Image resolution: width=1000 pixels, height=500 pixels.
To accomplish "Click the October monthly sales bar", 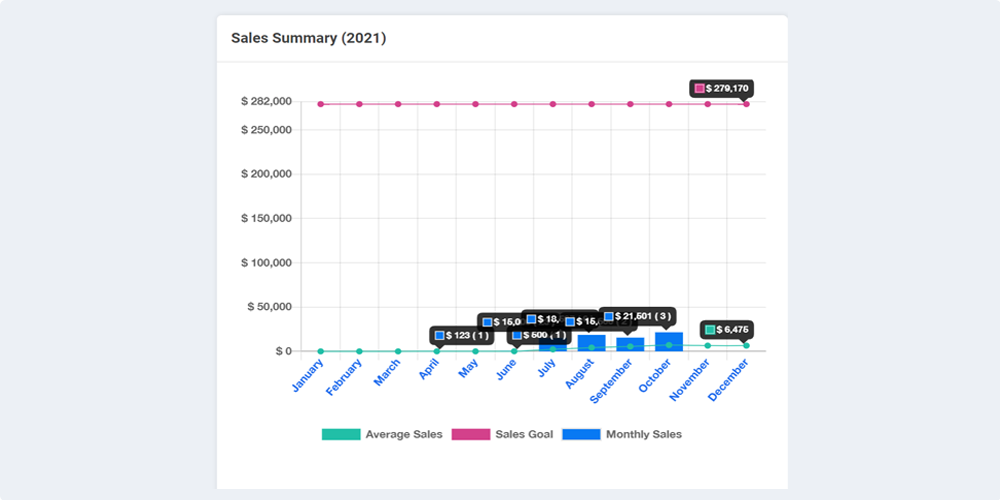I will coord(669,342).
